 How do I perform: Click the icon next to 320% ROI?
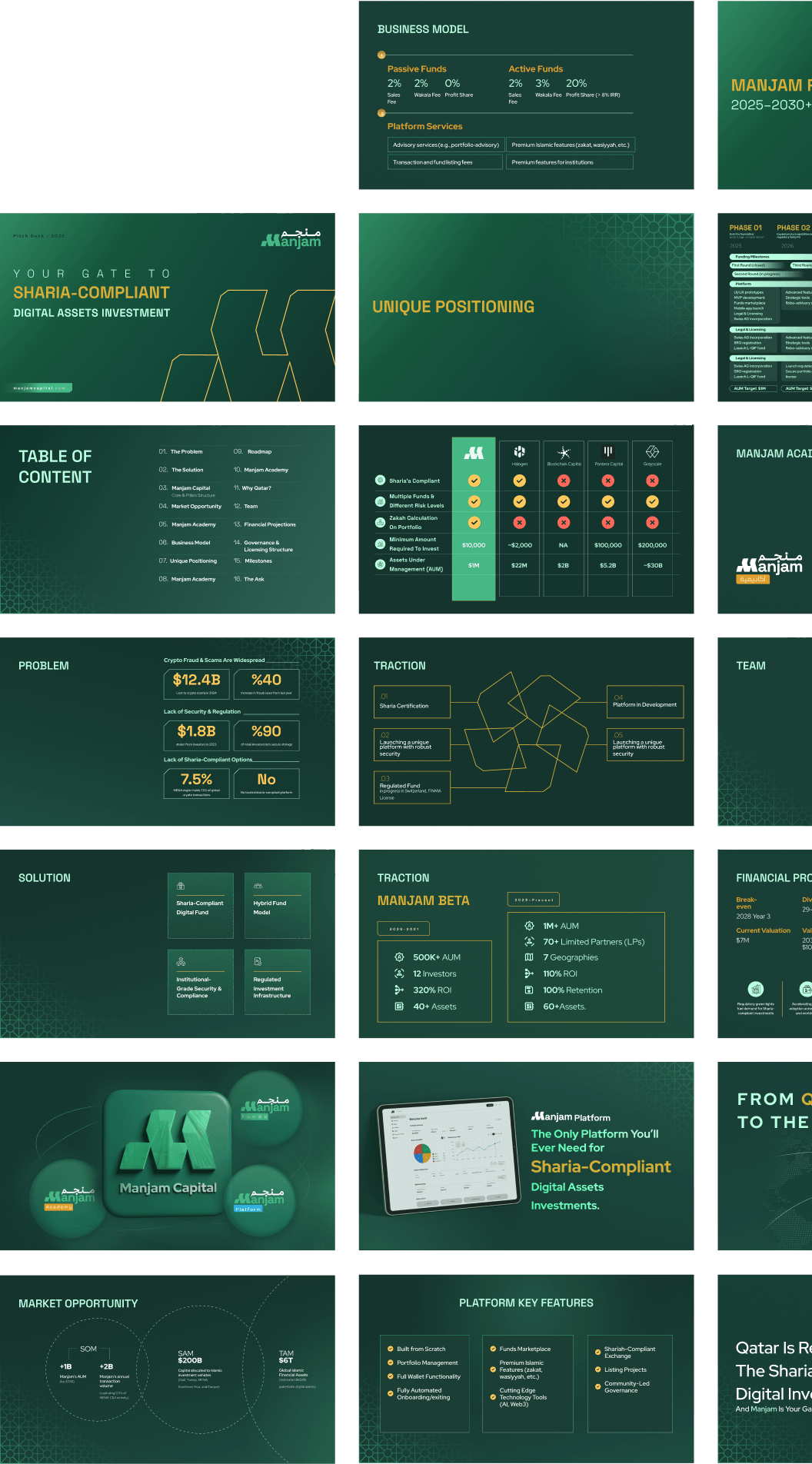(399, 990)
